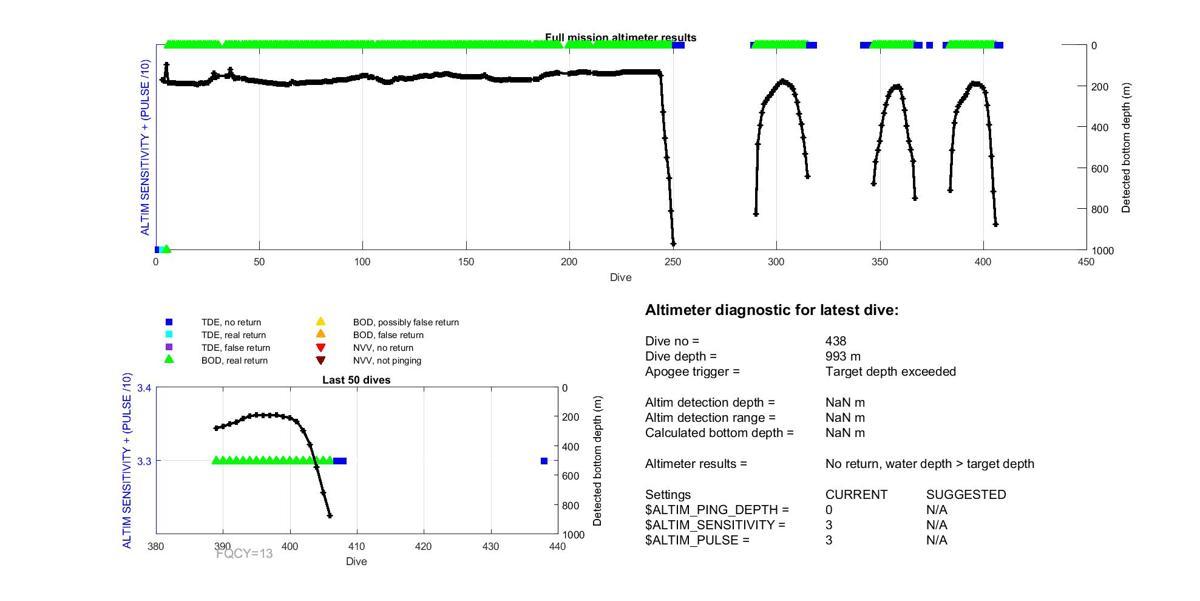The height and width of the screenshot is (601, 1200).
Task: Click the legend label 'BOD, real return'
Action: pos(235,360)
